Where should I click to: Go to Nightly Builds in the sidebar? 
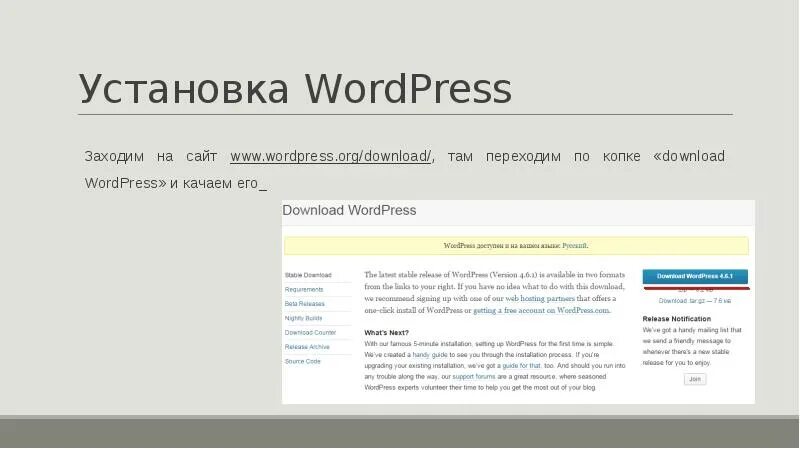coord(304,318)
